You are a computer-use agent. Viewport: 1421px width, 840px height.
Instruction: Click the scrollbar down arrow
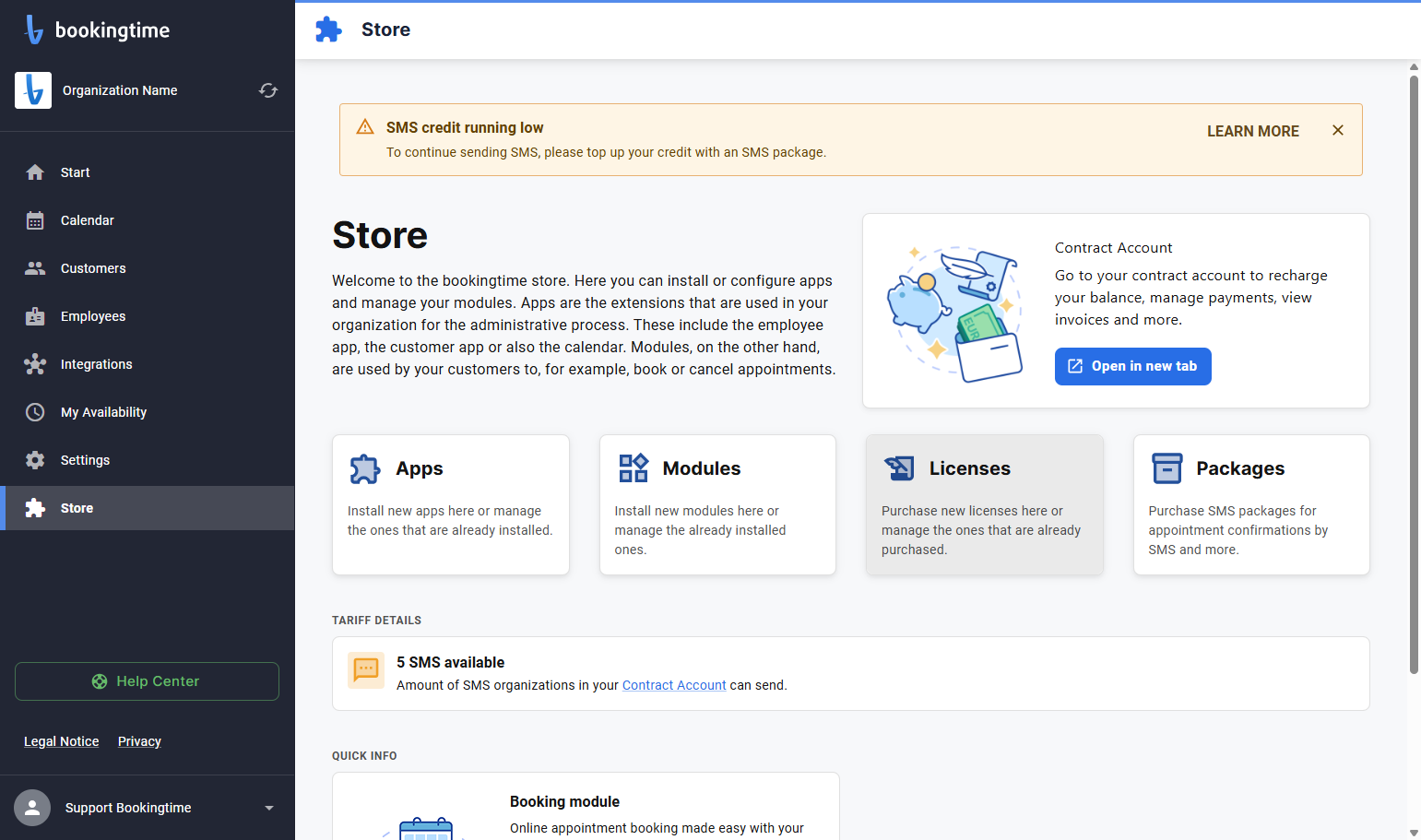coord(1414,833)
